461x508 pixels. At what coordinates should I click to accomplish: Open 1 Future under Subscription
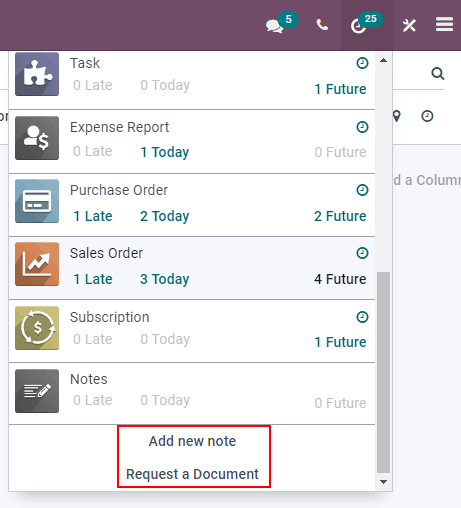[x=340, y=342]
